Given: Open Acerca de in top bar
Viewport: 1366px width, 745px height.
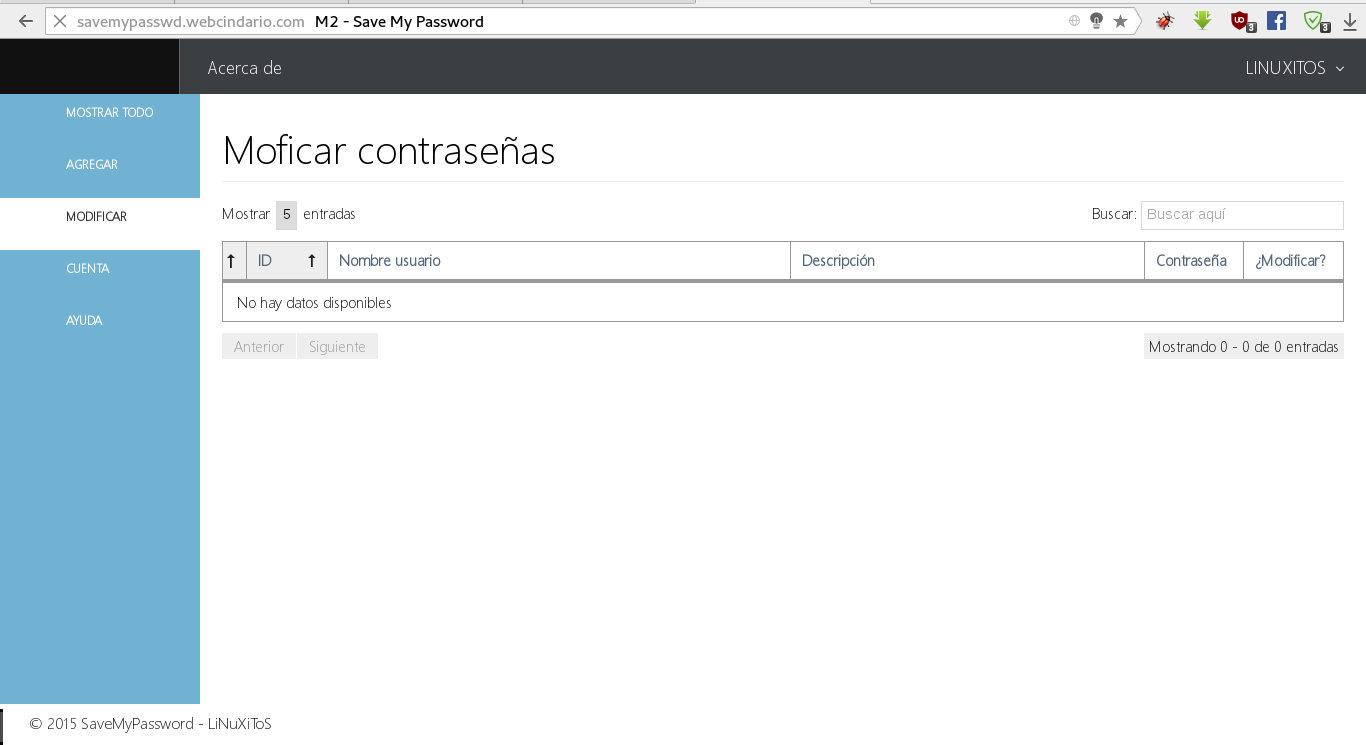Looking at the screenshot, I should pyautogui.click(x=244, y=68).
